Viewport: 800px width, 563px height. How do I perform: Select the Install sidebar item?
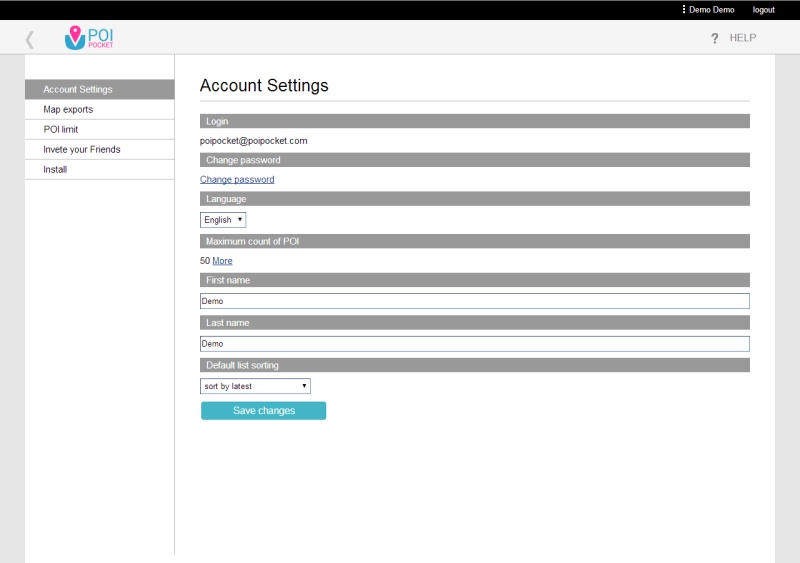pyautogui.click(x=99, y=169)
